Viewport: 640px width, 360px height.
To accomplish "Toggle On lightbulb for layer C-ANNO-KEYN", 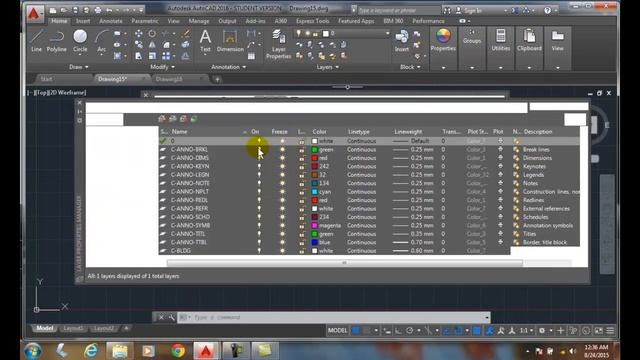I will pos(259,166).
